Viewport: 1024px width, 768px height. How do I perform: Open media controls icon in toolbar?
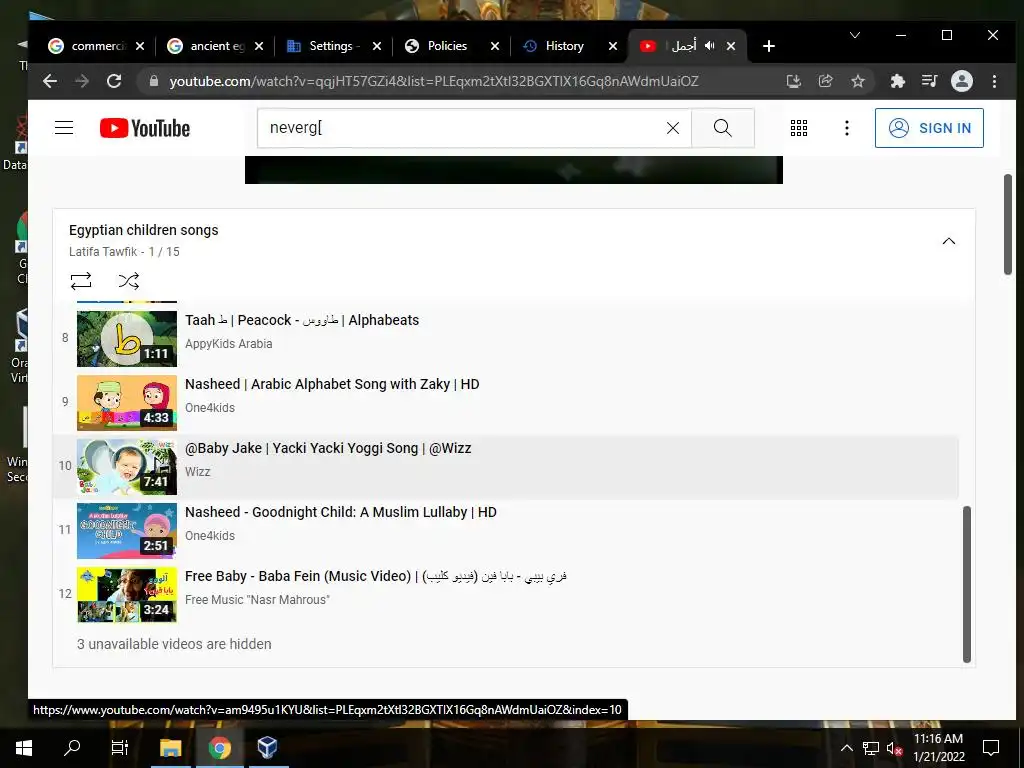929,81
